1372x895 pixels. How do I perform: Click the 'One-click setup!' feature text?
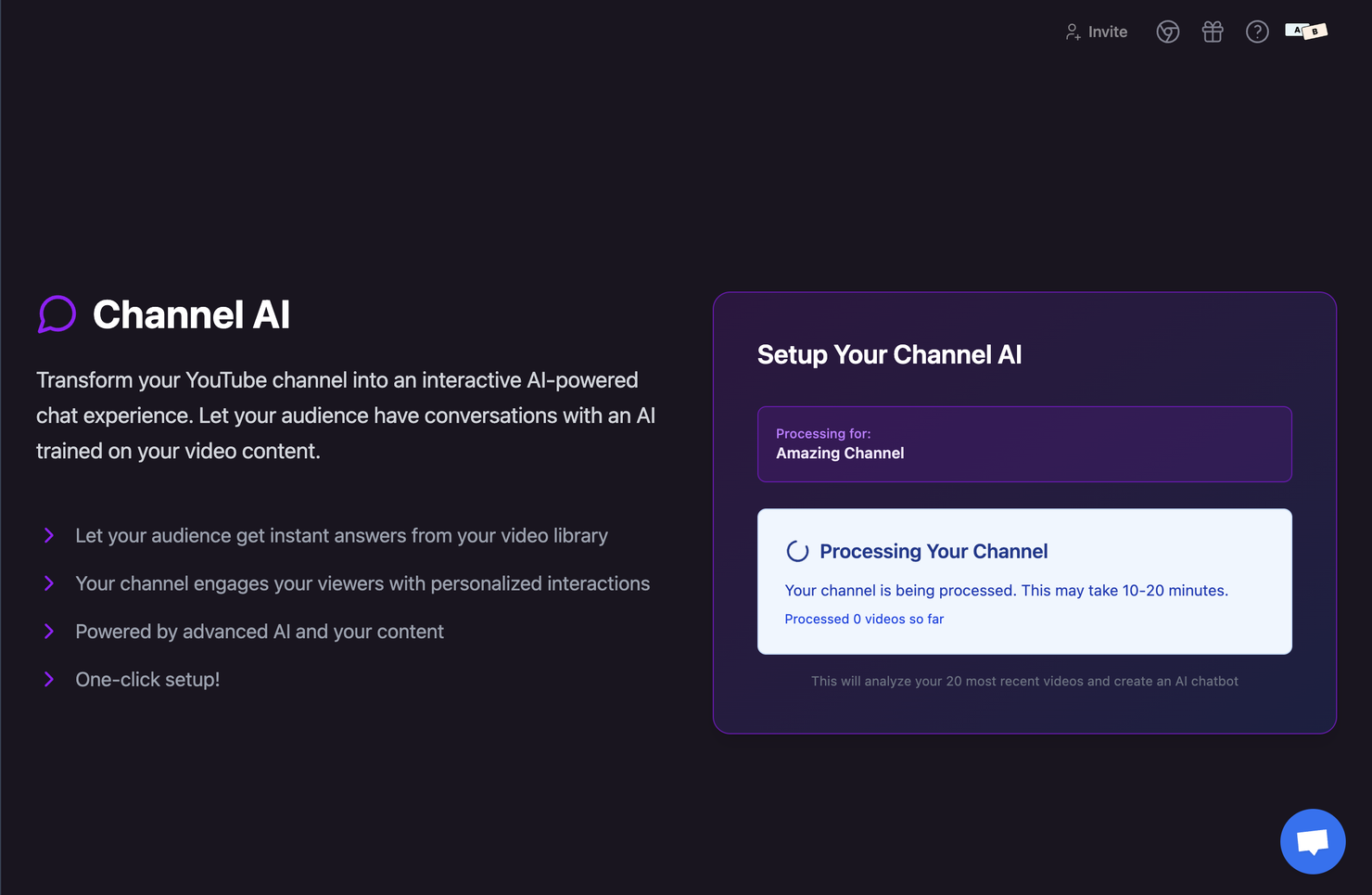pyautogui.click(x=147, y=680)
